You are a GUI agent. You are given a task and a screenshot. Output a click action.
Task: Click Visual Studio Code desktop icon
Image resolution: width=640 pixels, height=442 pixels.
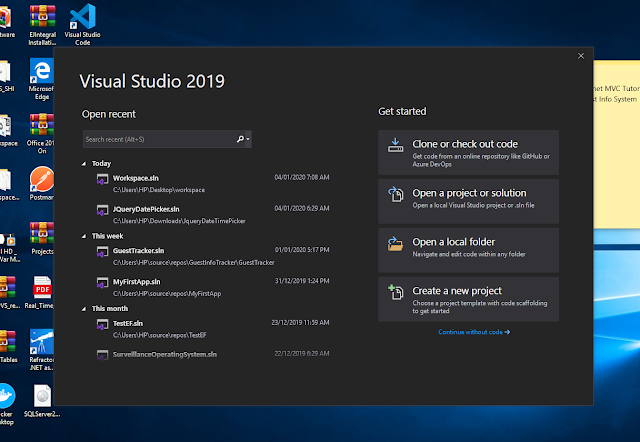[83, 24]
